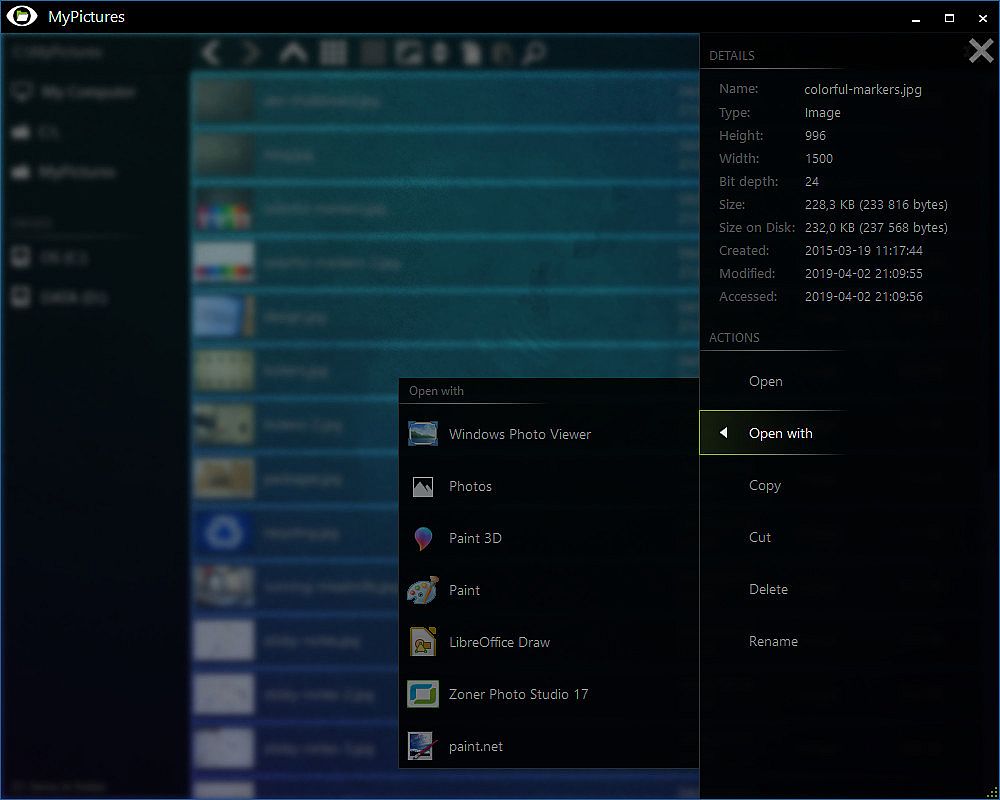Click the Delete action

tap(768, 589)
